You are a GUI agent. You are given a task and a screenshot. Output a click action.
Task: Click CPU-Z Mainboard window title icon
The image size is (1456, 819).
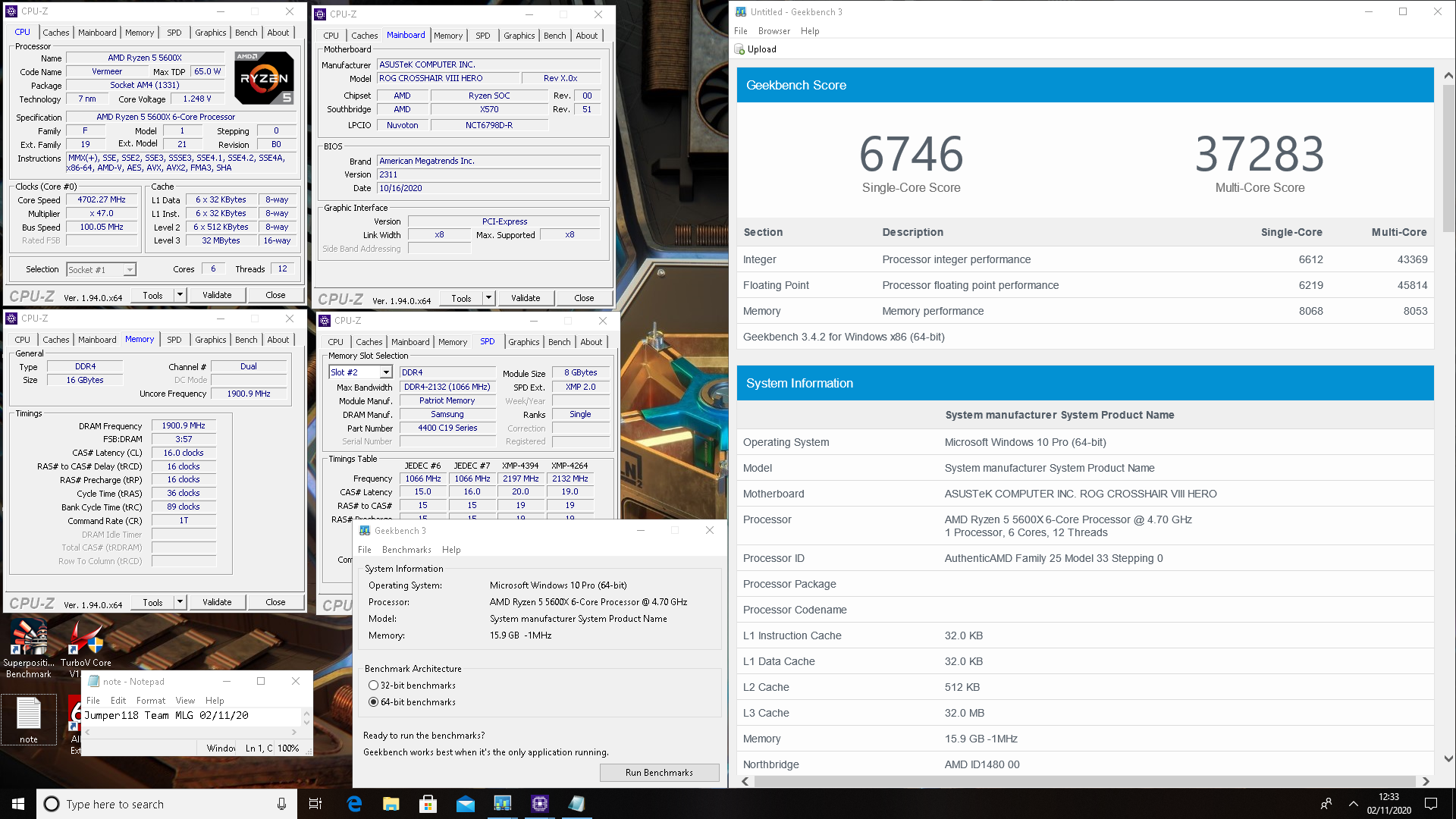click(x=320, y=14)
